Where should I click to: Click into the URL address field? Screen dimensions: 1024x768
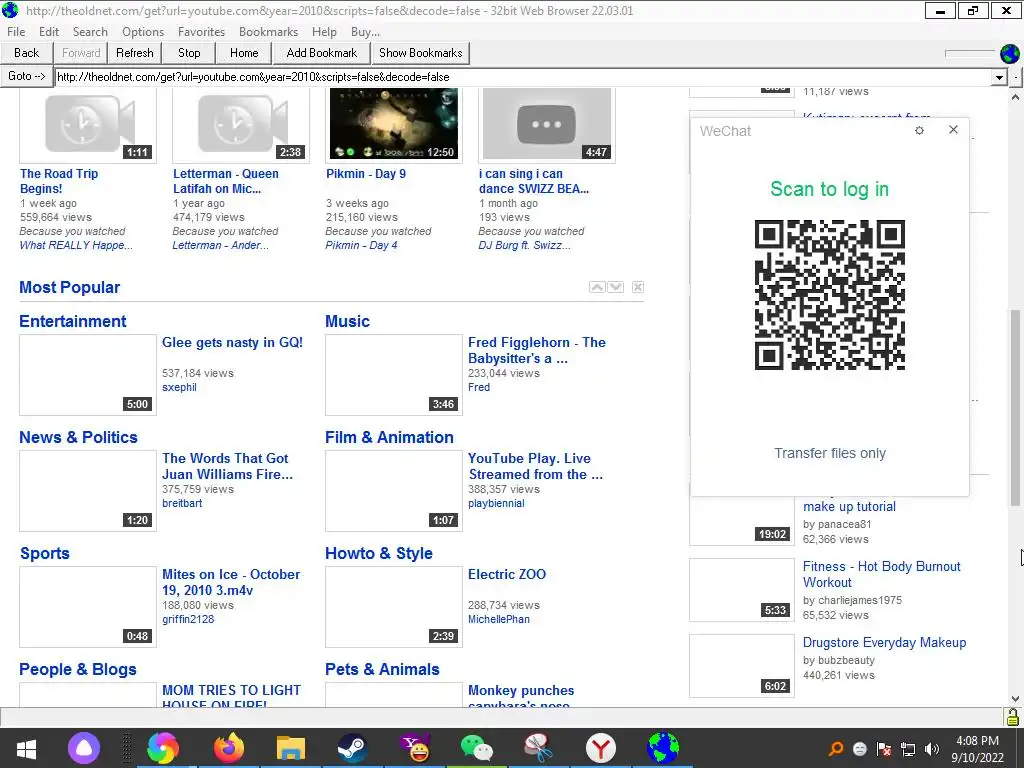tap(523, 77)
